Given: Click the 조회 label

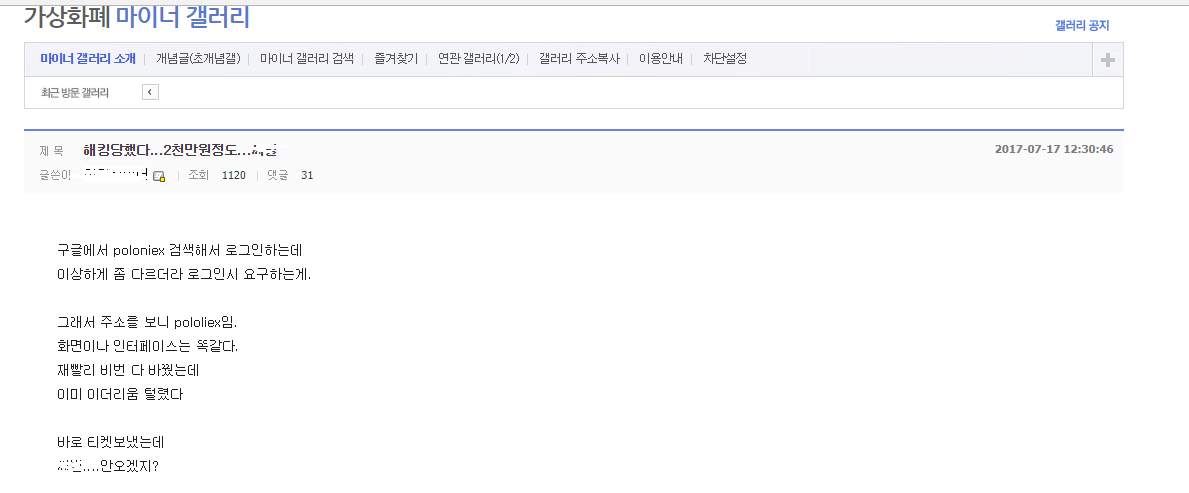Looking at the screenshot, I should click(x=198, y=176).
